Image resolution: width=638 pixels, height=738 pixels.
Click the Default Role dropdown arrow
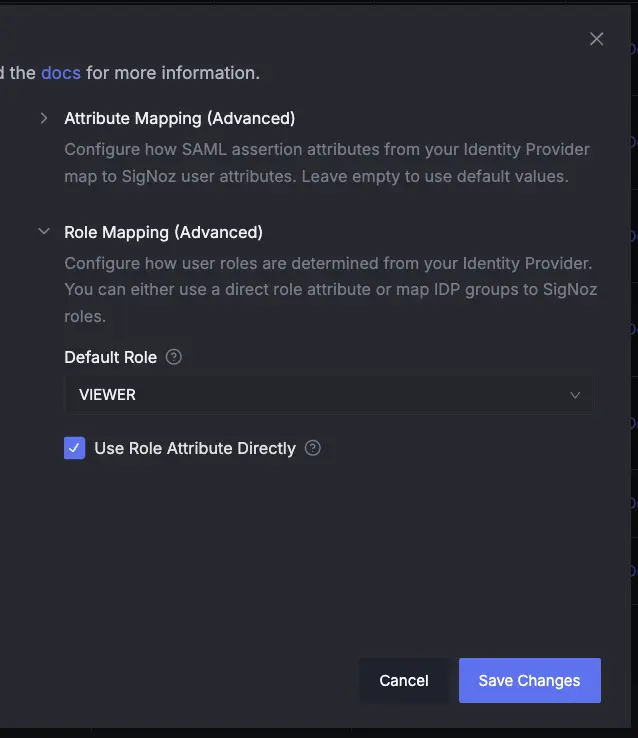pyautogui.click(x=575, y=395)
